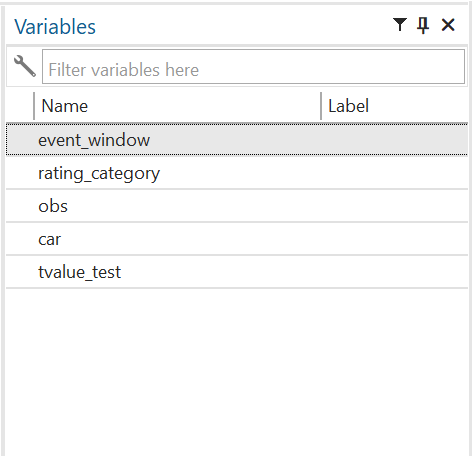This screenshot has width=473, height=456.
Task: Click the funnel filter icon in Variables header
Action: [x=400, y=25]
